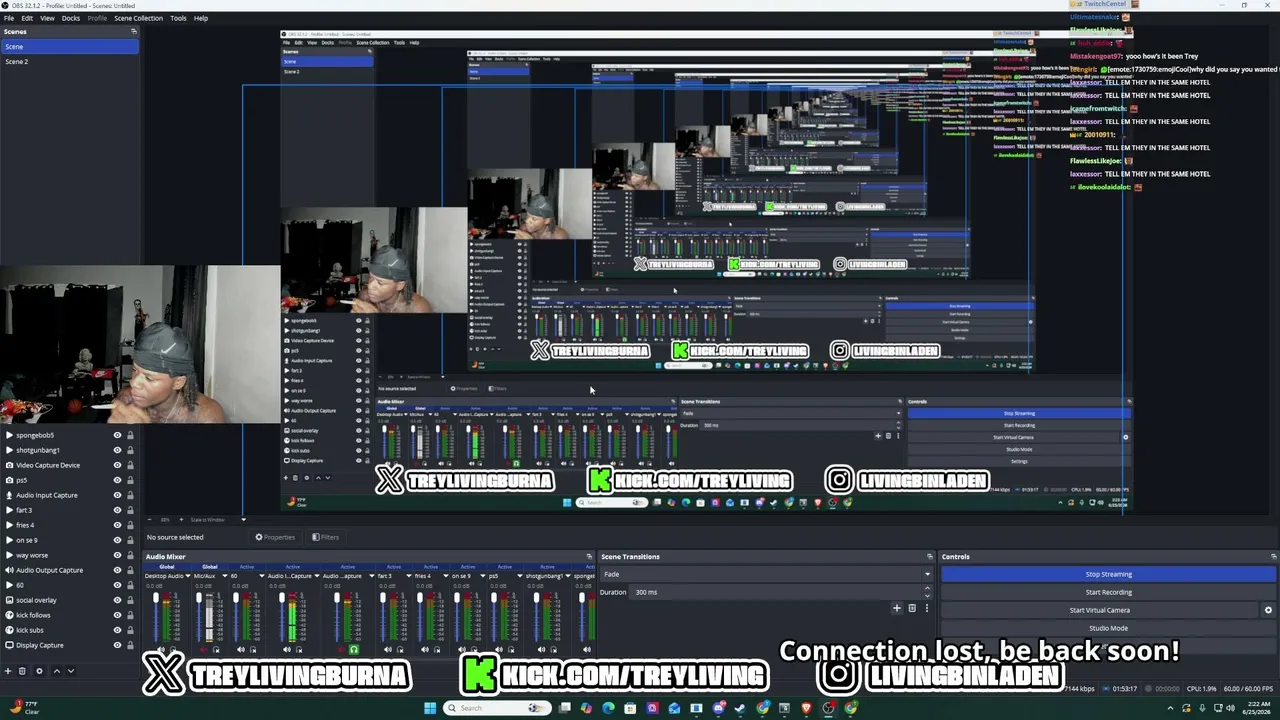Open the File menu
The height and width of the screenshot is (720, 1280).
[x=9, y=18]
